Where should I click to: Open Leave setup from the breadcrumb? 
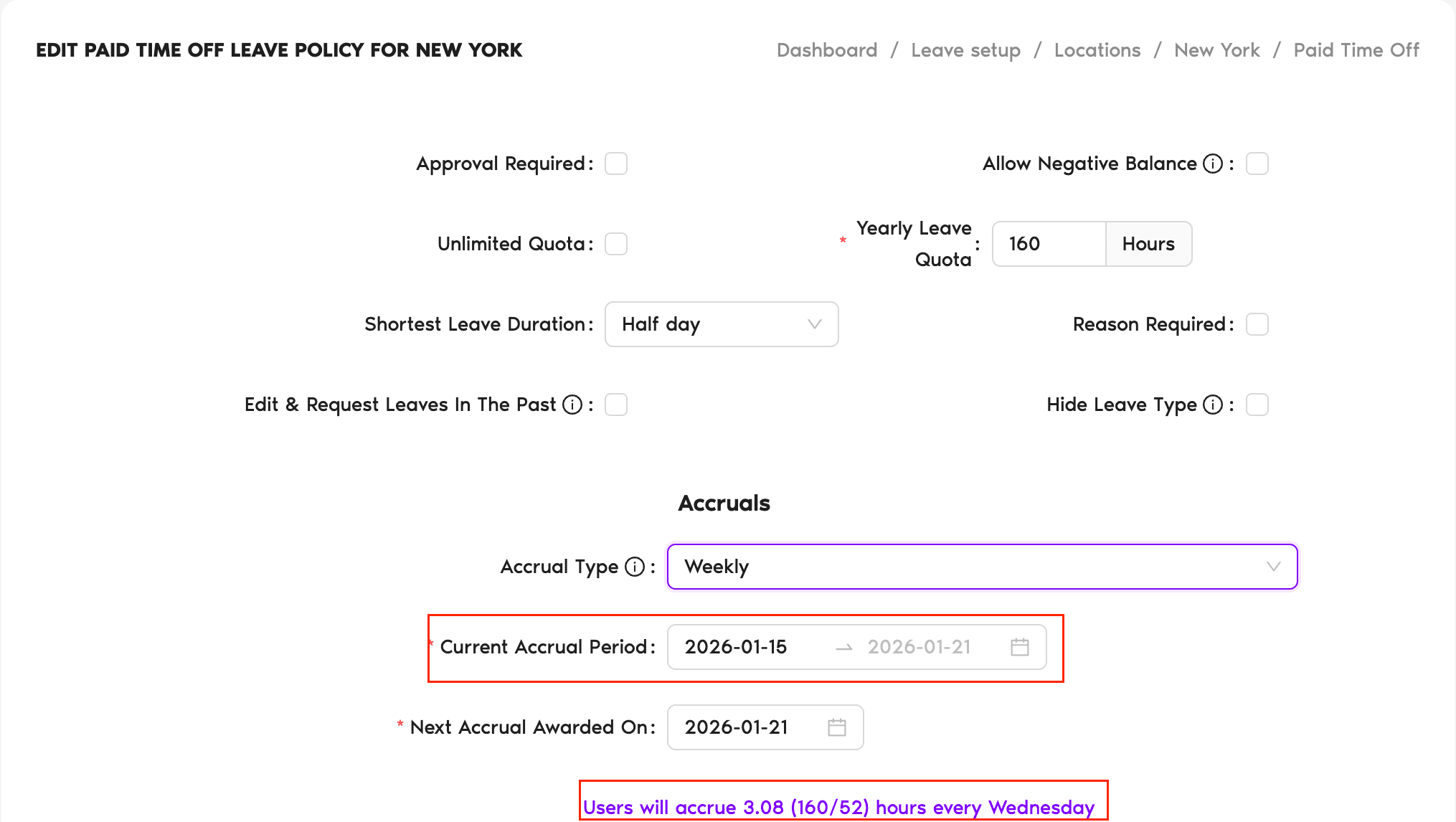tap(965, 50)
